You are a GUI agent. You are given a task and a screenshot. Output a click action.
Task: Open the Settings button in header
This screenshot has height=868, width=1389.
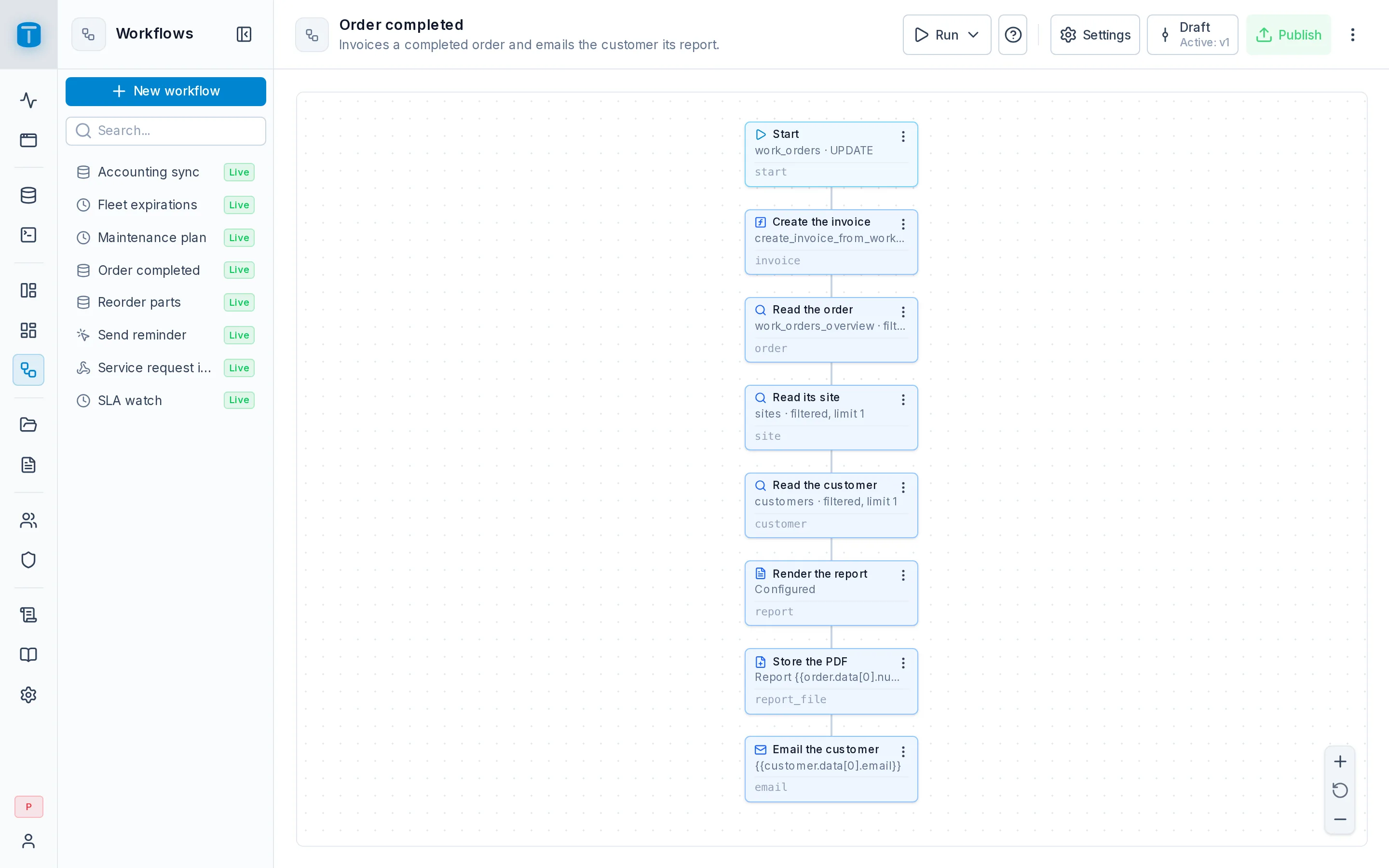pyautogui.click(x=1094, y=35)
